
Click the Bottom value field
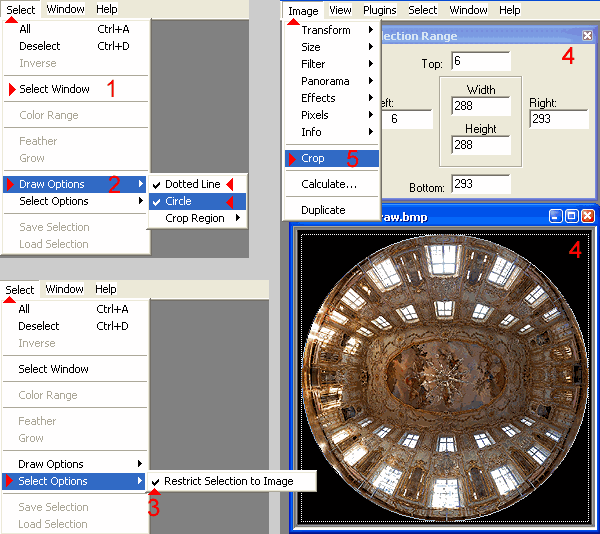coord(480,184)
